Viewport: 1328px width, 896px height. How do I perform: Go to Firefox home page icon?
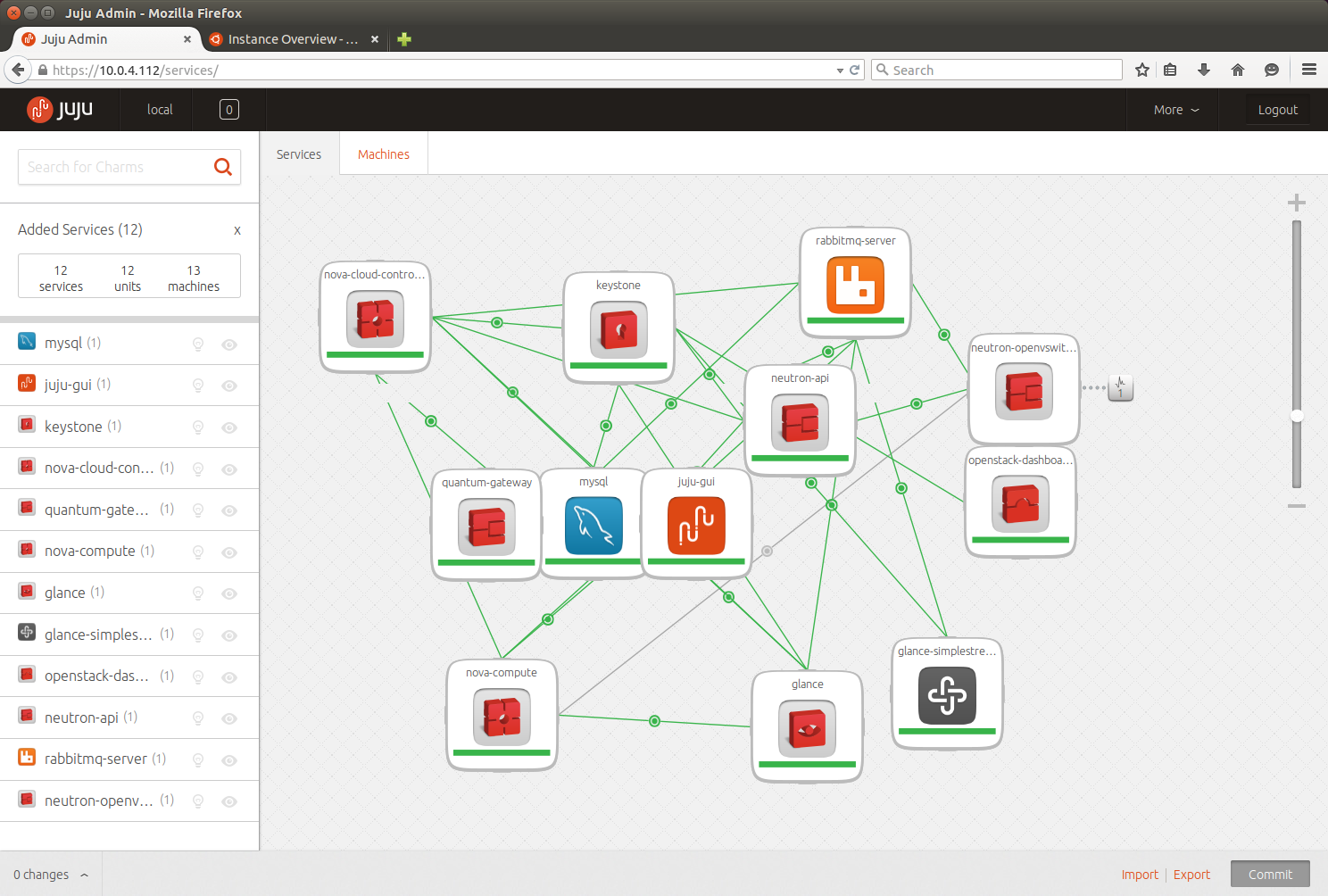pos(1238,70)
